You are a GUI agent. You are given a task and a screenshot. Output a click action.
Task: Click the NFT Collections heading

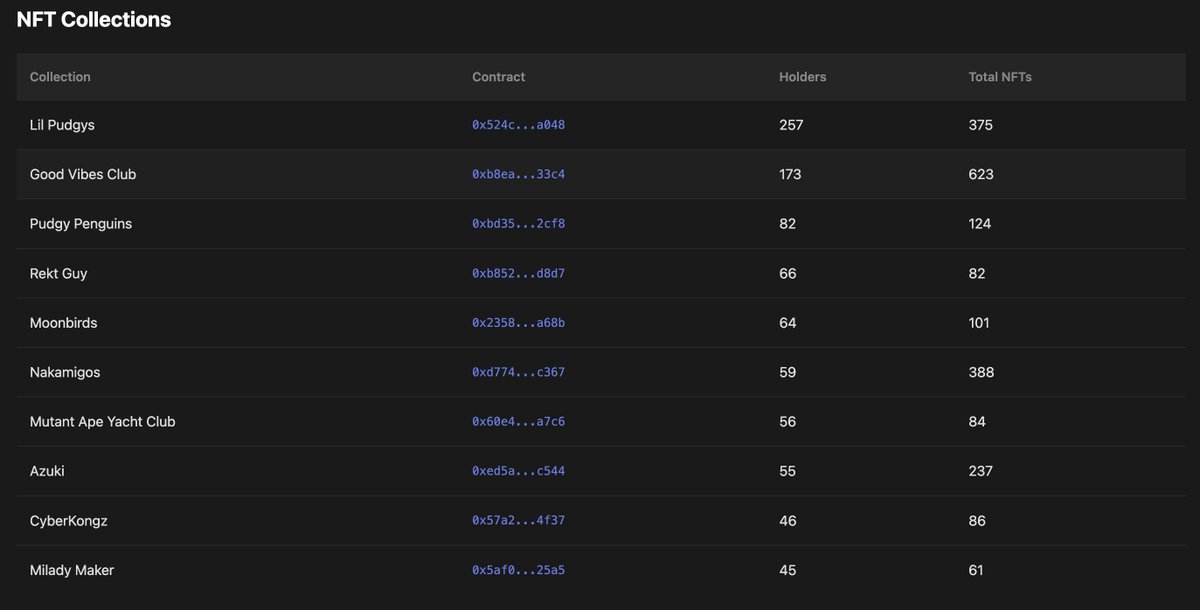click(x=94, y=19)
